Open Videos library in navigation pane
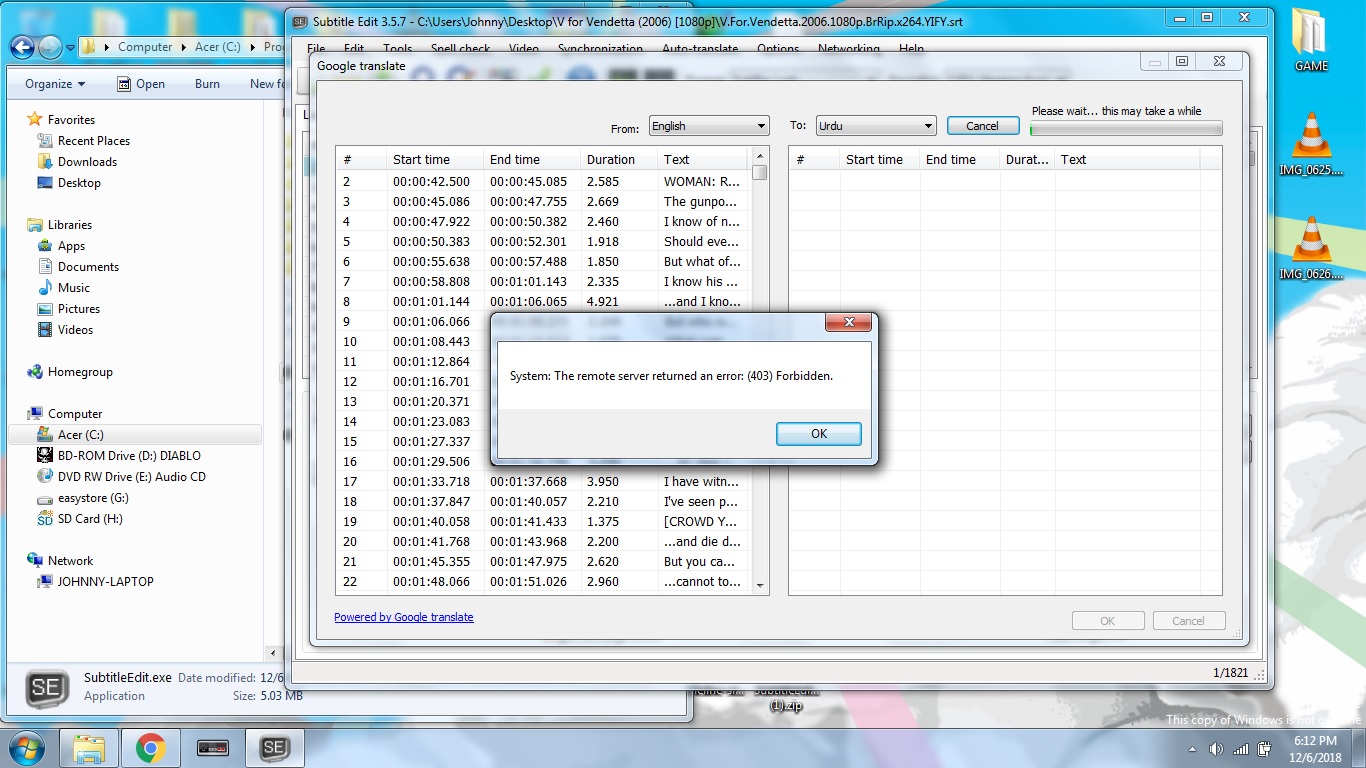Screen dimensions: 1366x768 click(x=75, y=330)
